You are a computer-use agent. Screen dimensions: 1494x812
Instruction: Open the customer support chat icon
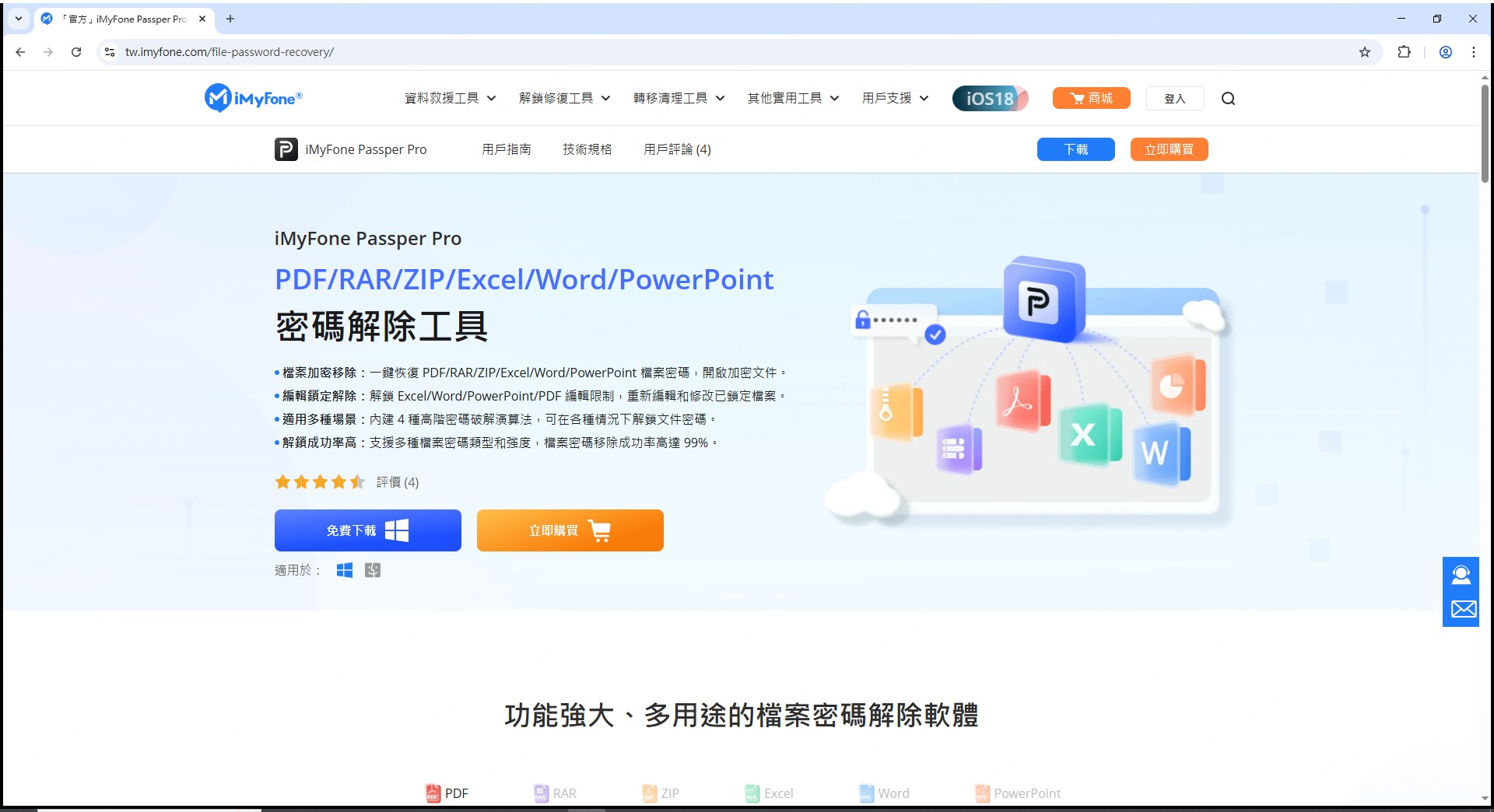(1461, 575)
